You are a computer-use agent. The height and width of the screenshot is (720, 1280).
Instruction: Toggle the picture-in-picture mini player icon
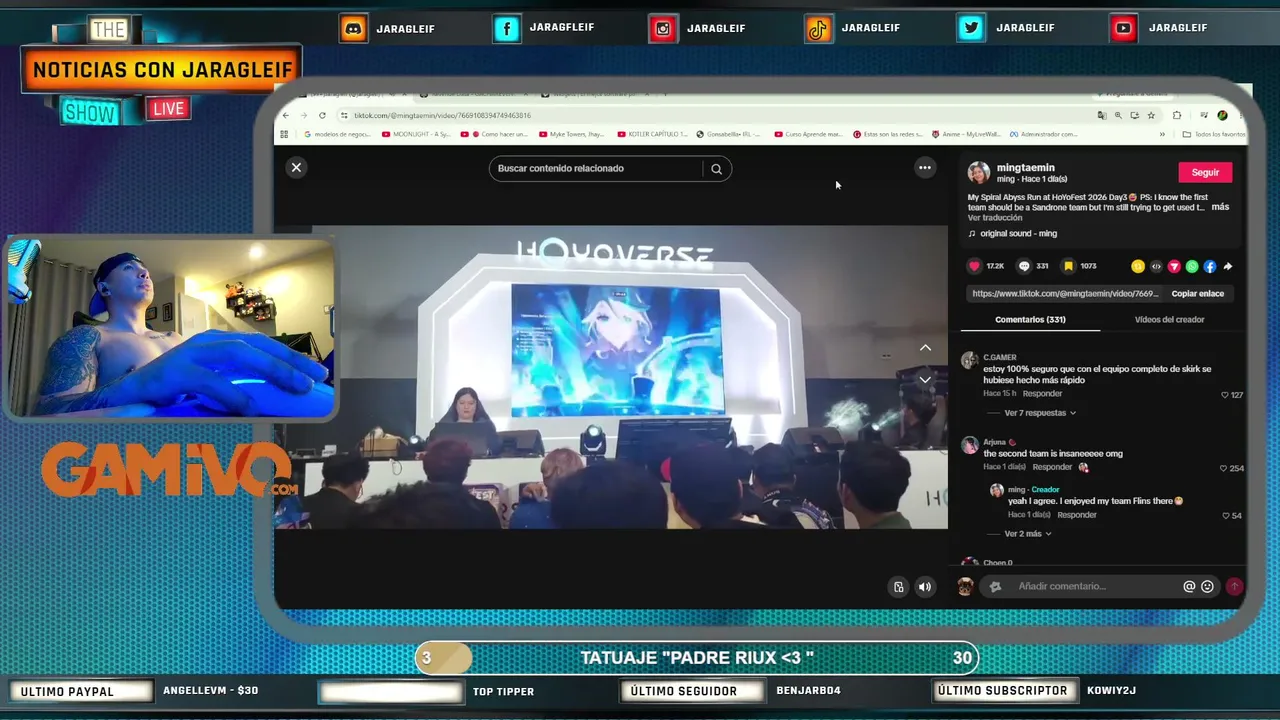898,587
